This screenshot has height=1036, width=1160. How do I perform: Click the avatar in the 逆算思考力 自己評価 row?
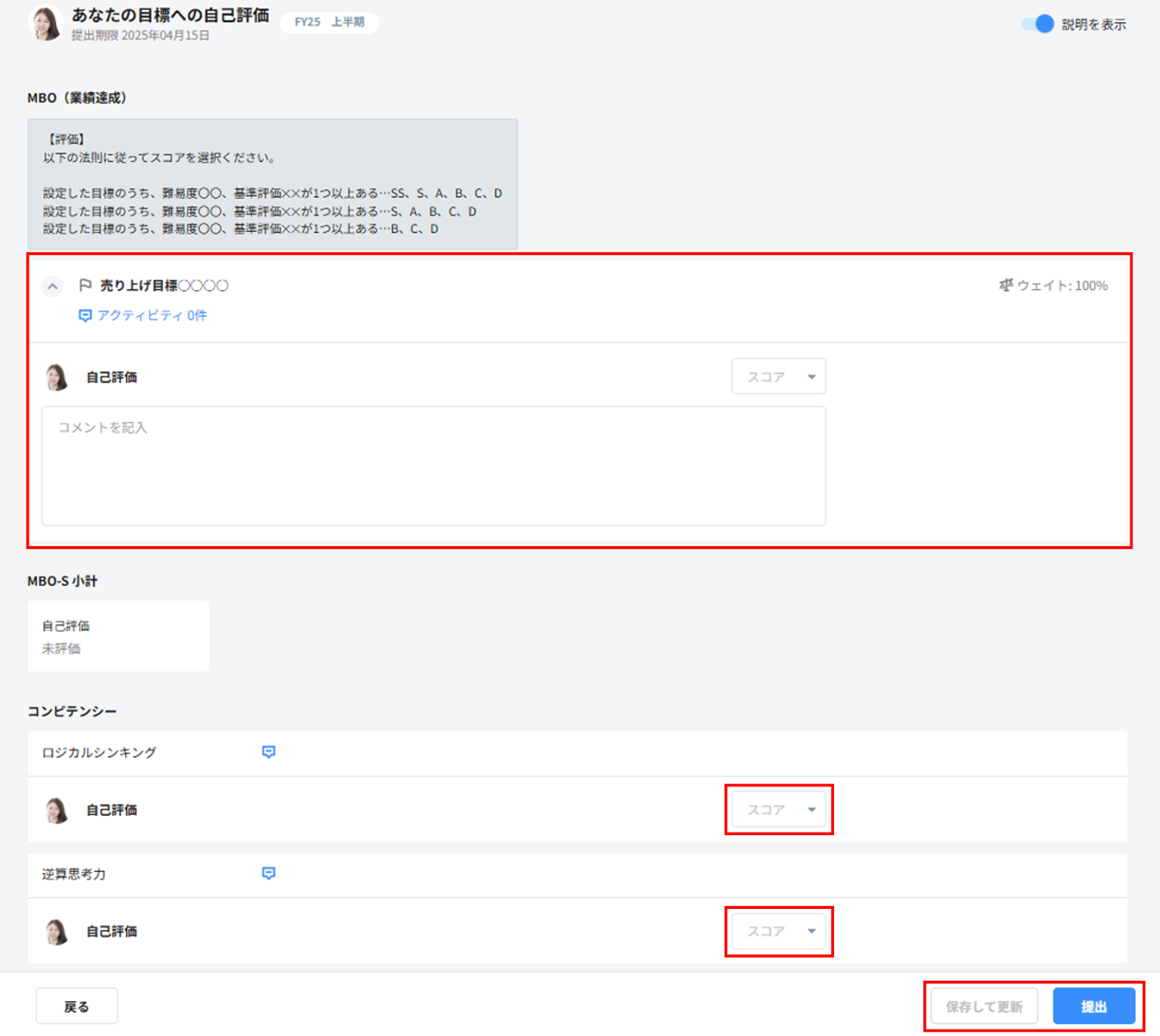[57, 932]
